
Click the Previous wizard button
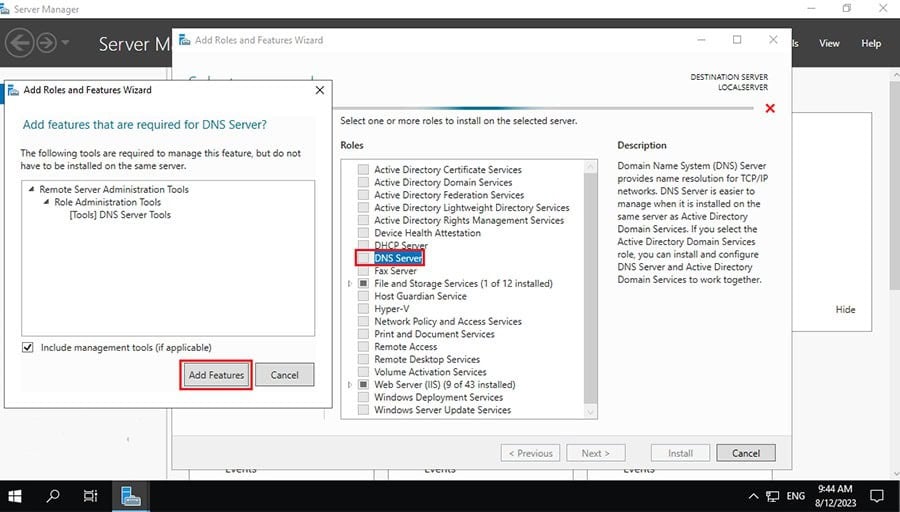point(530,453)
